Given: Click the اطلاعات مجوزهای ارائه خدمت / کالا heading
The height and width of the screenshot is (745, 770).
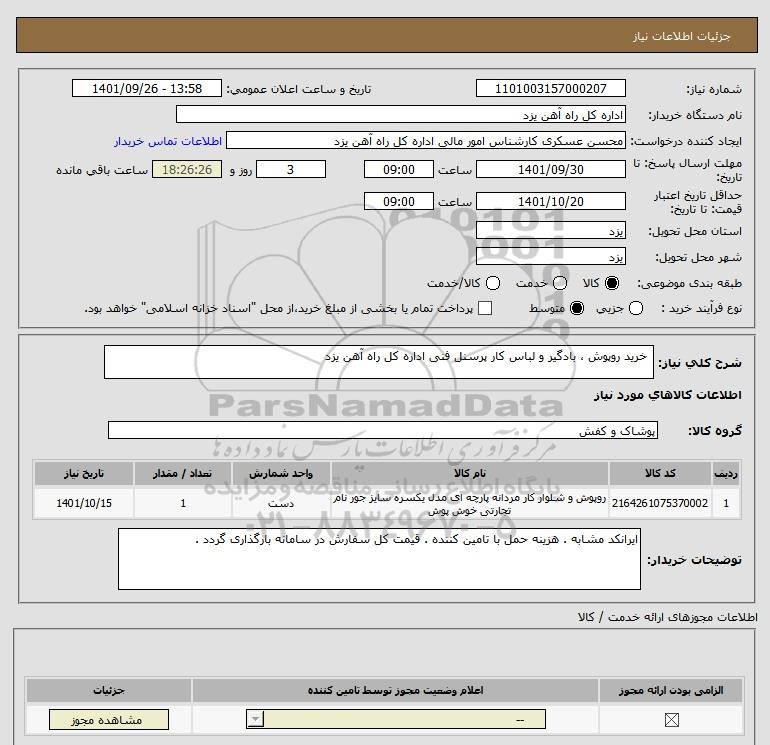Looking at the screenshot, I should pyautogui.click(x=667, y=617).
